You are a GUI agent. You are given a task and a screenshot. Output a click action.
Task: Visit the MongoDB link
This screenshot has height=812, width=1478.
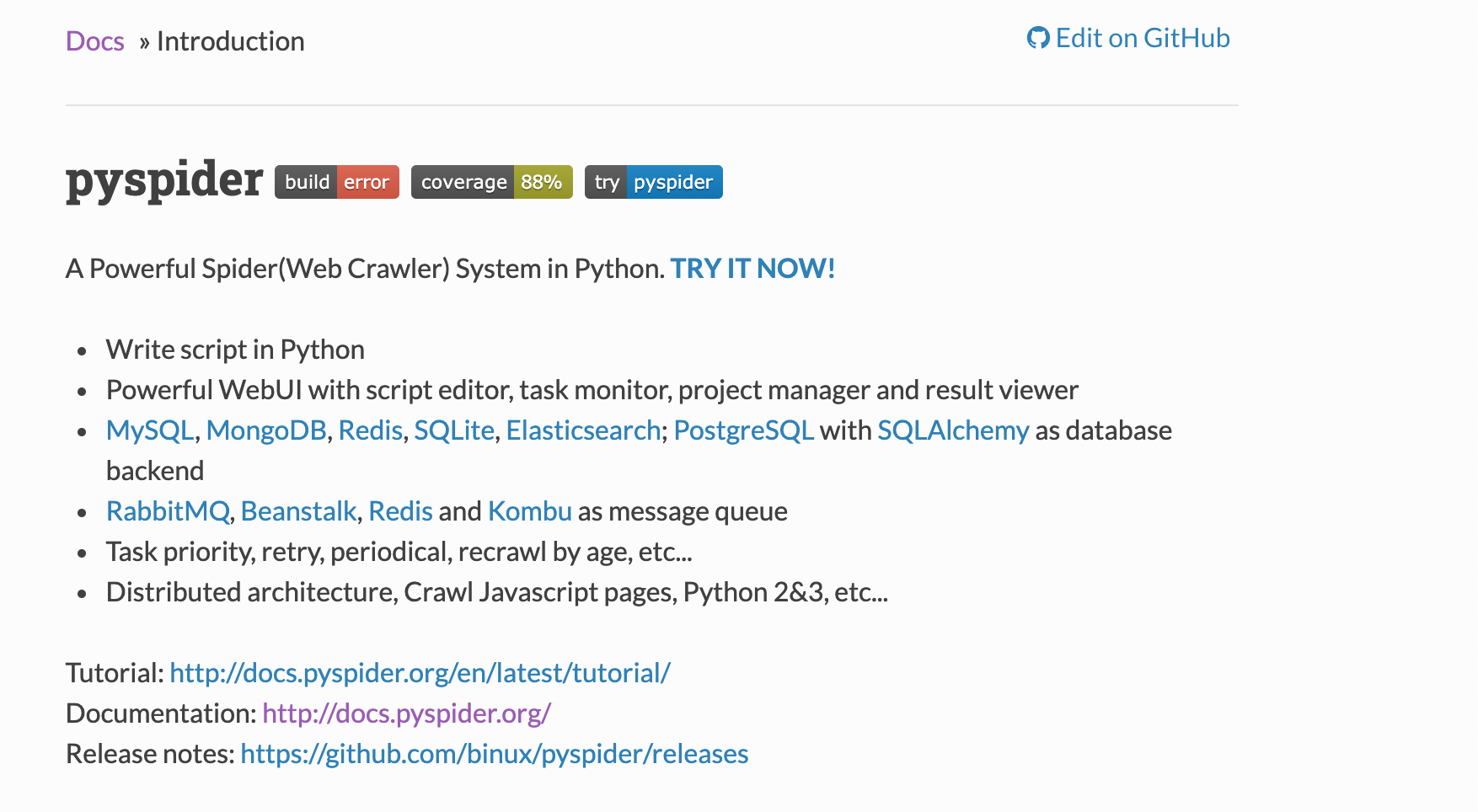pyautogui.click(x=266, y=430)
